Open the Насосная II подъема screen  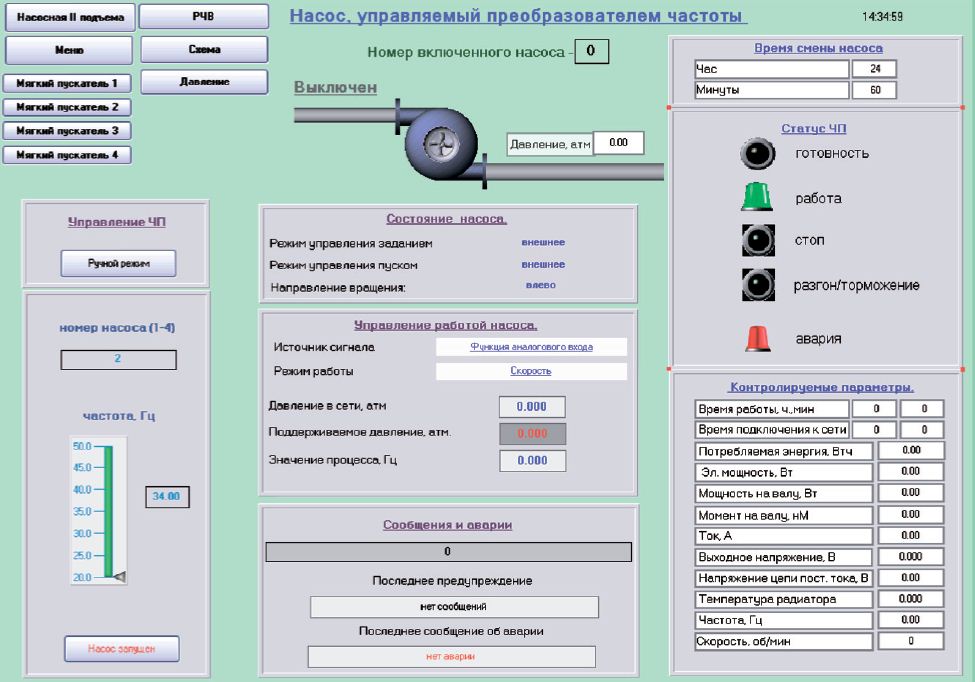pyautogui.click(x=67, y=17)
